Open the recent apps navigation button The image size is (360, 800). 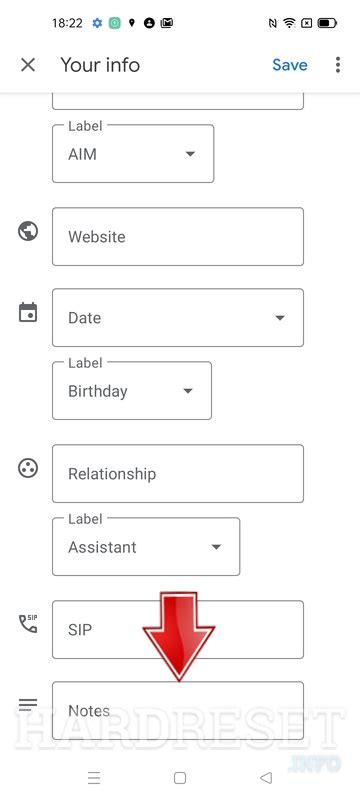coord(94,778)
